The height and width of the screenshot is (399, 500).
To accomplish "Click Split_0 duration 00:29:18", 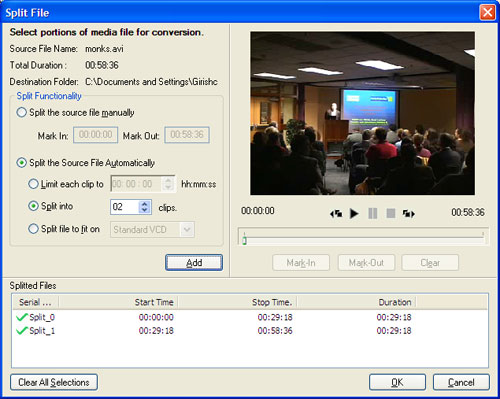I will [394, 317].
